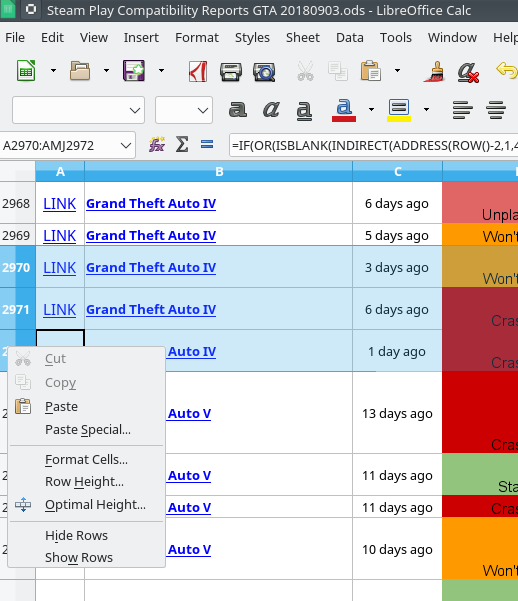Toggle underline text formatting

304,110
